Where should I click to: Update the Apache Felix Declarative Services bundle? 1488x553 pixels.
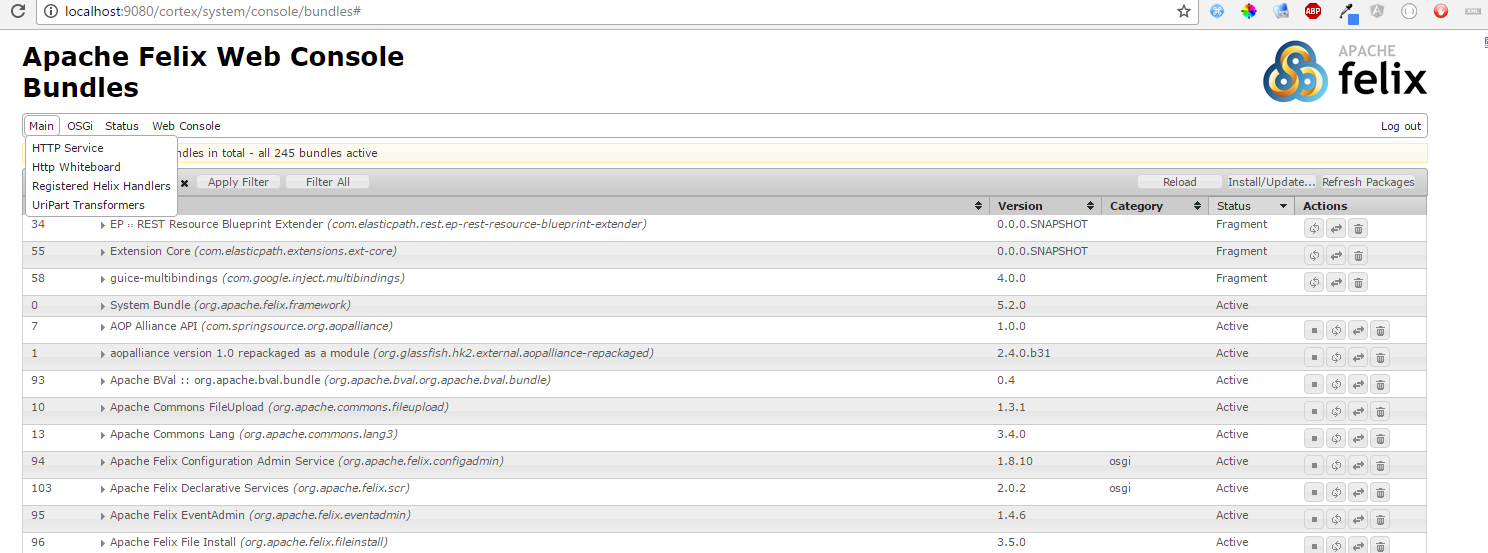click(x=1358, y=493)
